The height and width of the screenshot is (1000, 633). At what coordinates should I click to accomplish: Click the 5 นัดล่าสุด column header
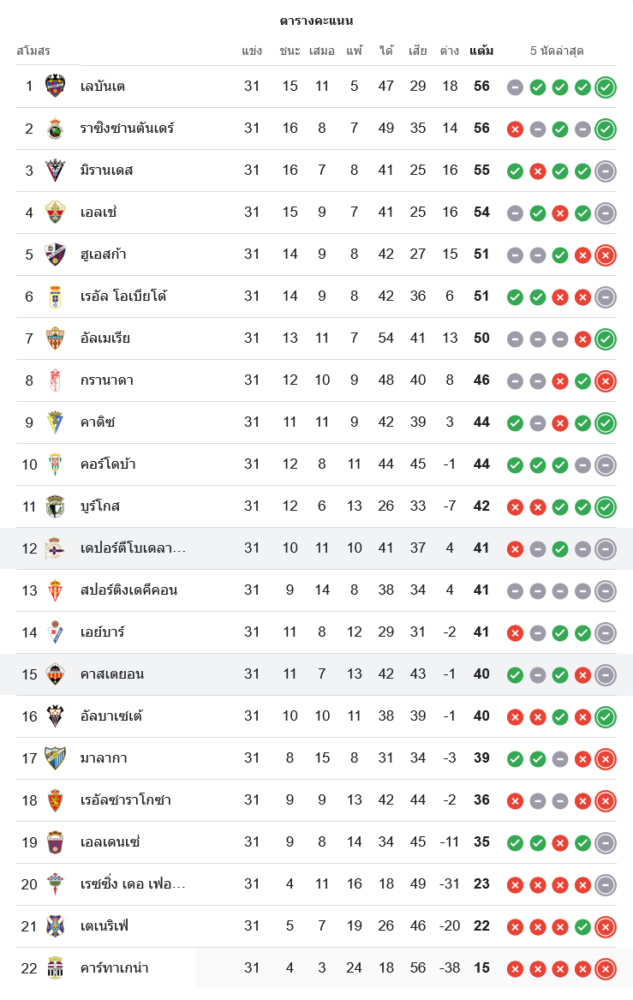point(558,50)
